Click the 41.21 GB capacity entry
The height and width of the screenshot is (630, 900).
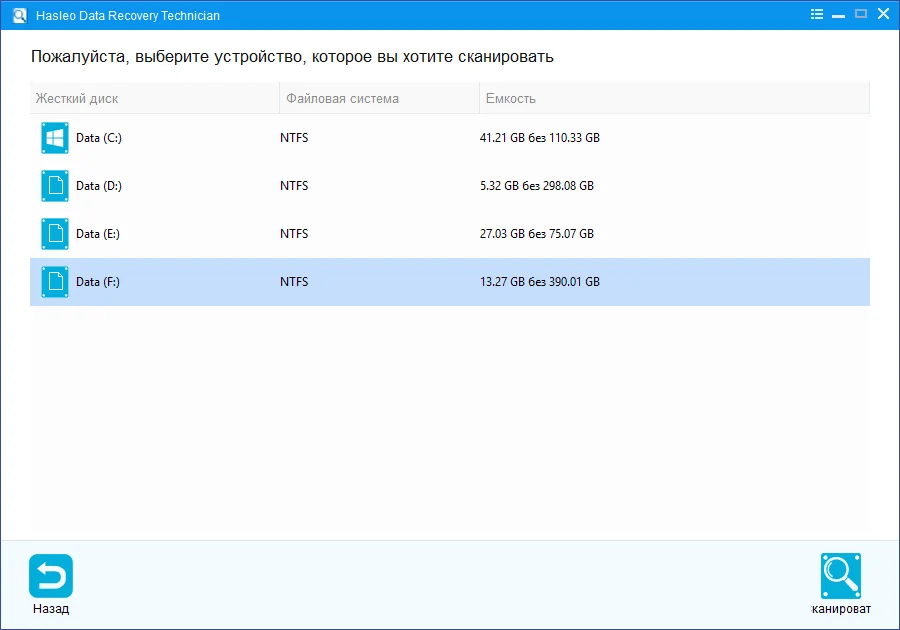[539, 138]
